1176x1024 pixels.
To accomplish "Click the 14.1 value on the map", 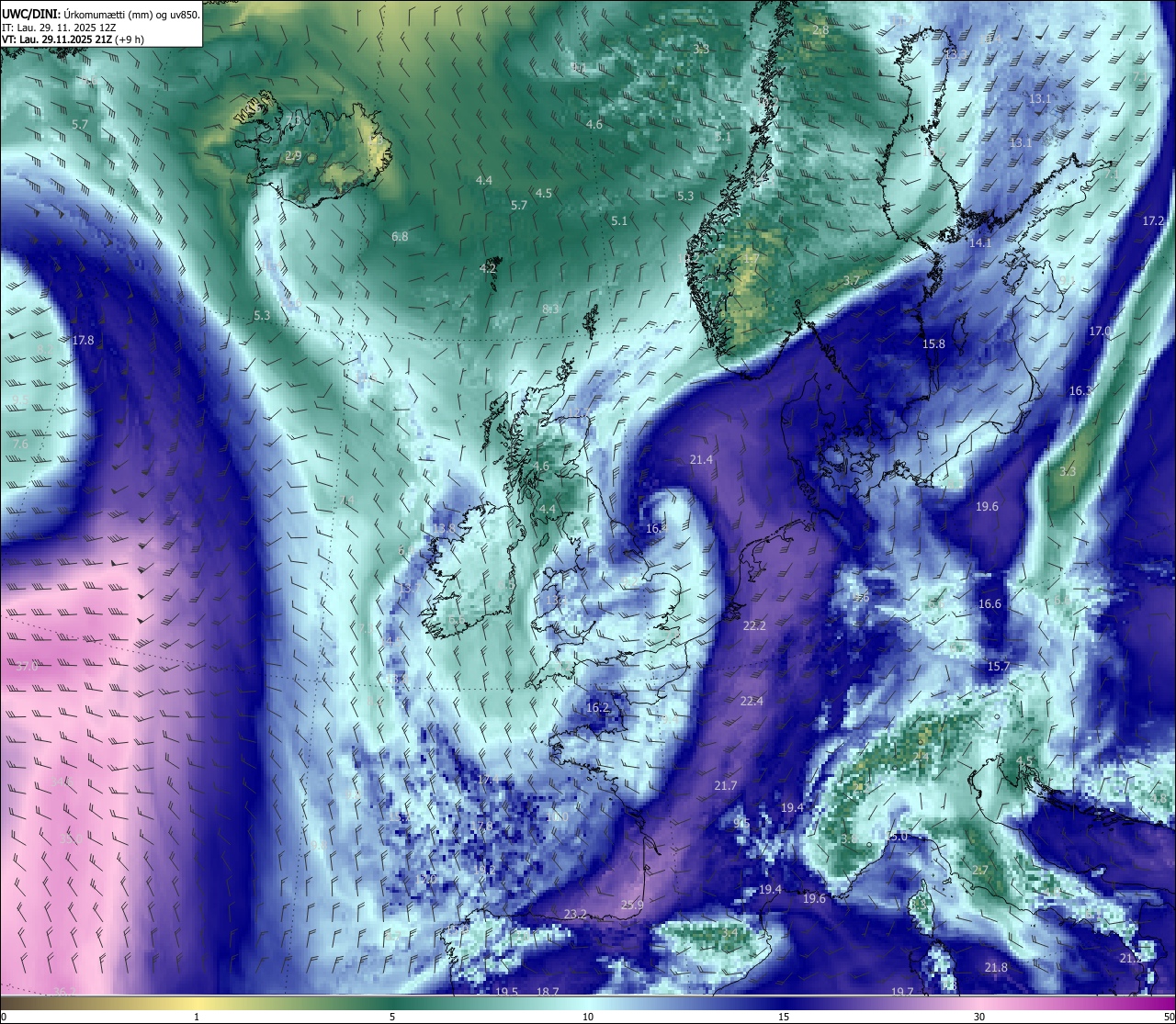I will click(980, 242).
